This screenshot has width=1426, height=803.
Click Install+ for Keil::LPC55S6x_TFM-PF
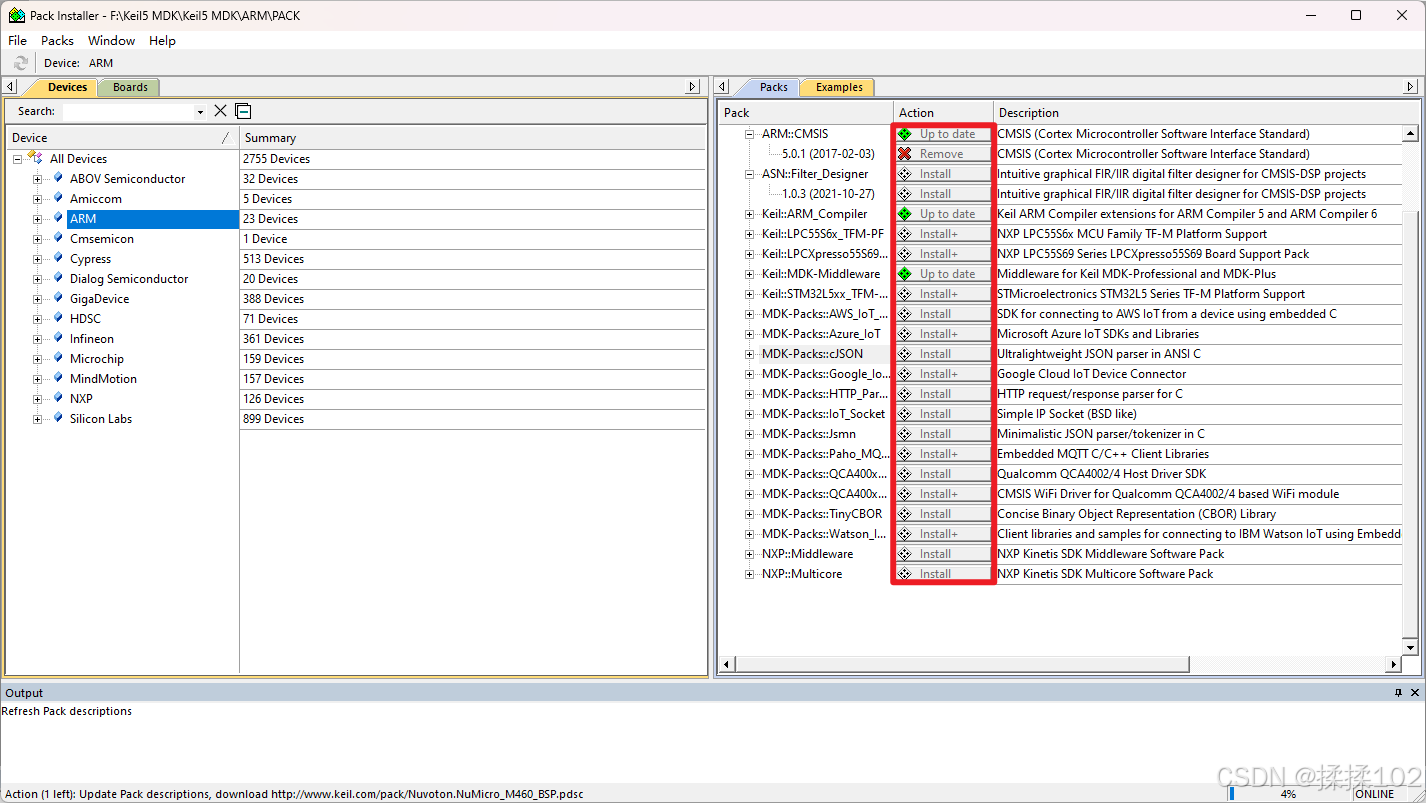point(943,234)
